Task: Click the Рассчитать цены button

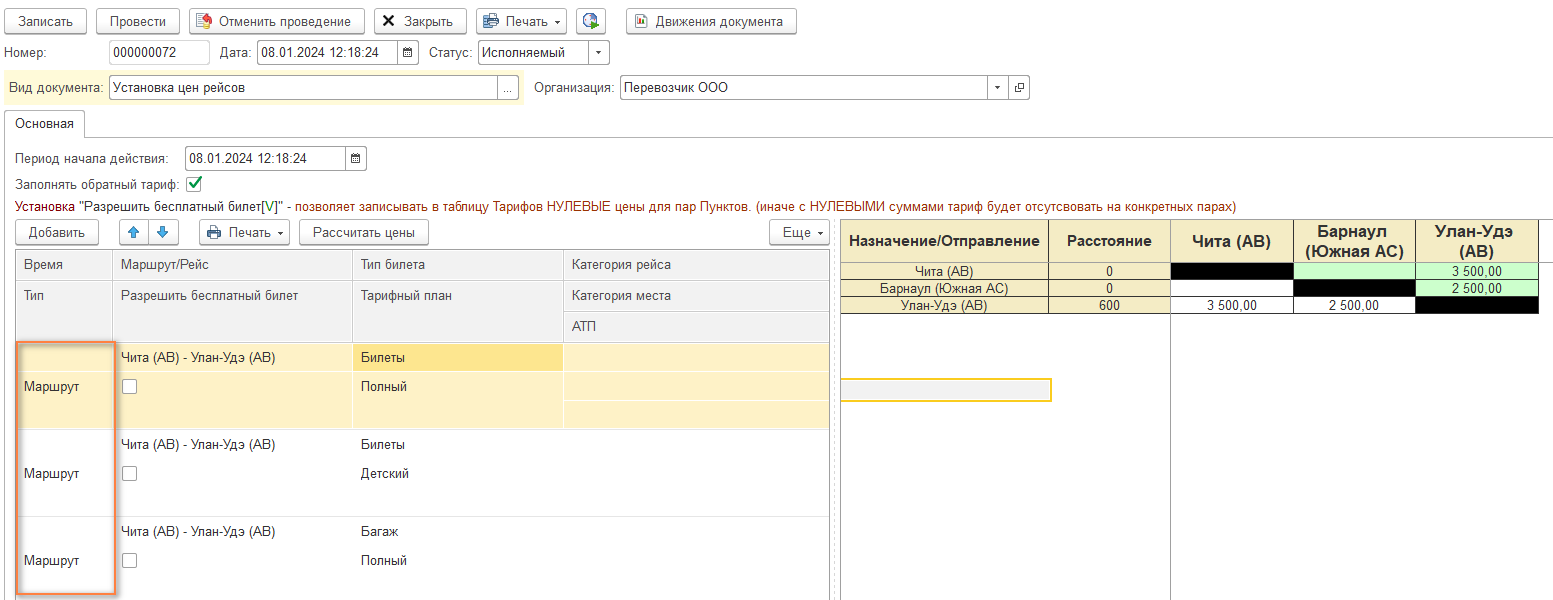Action: [x=364, y=233]
